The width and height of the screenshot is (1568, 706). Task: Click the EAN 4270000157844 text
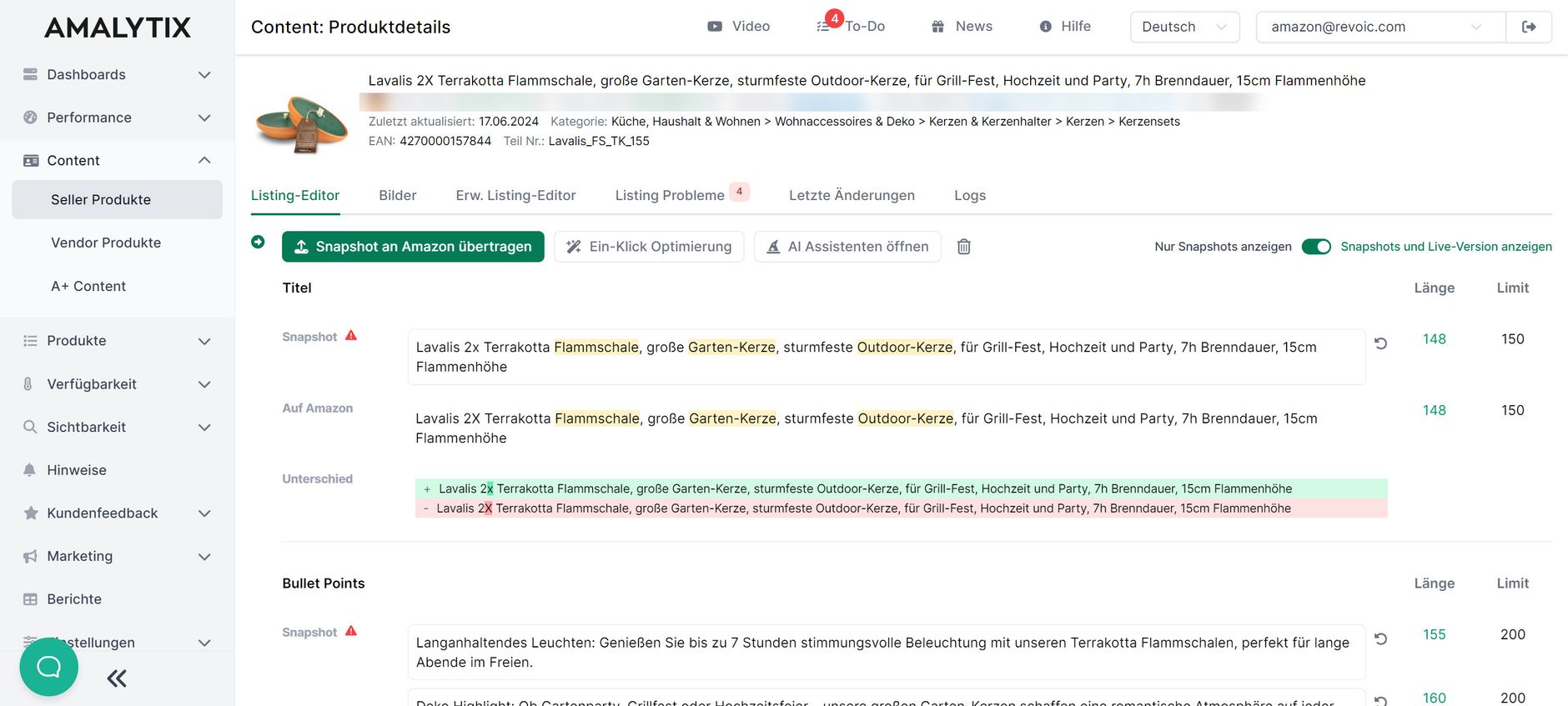(430, 141)
